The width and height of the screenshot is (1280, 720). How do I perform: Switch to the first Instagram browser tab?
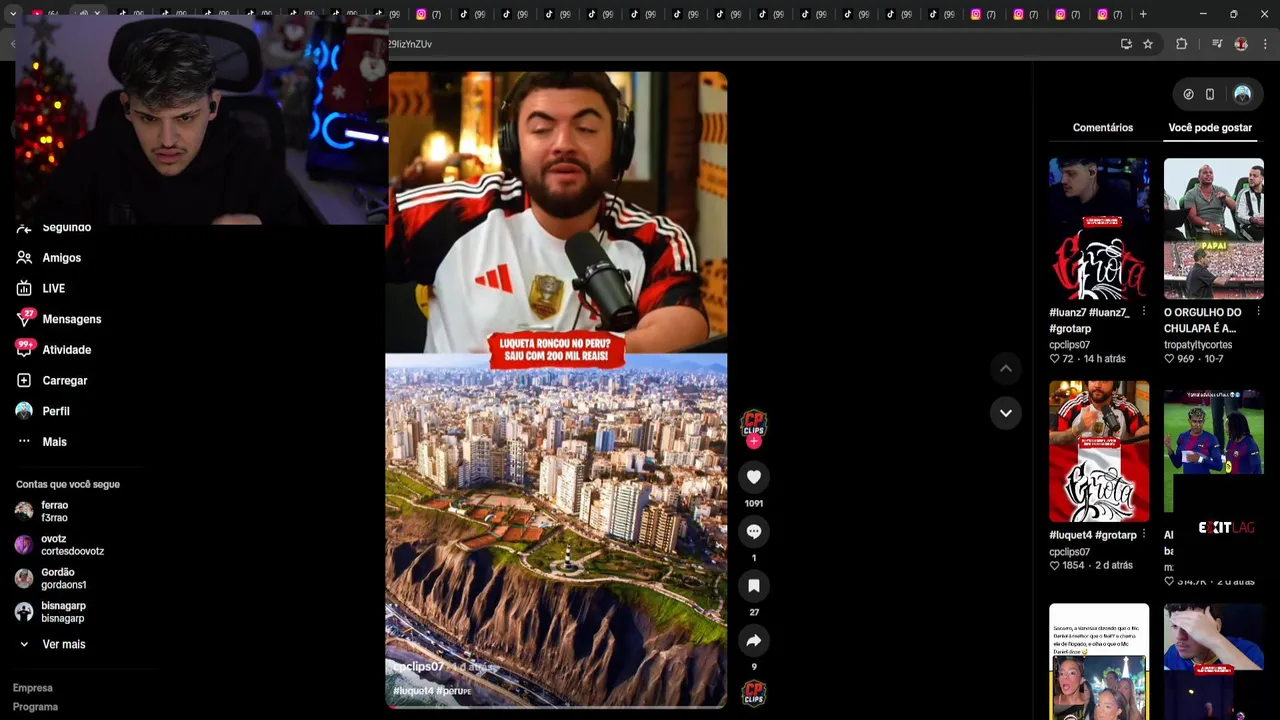coord(428,14)
